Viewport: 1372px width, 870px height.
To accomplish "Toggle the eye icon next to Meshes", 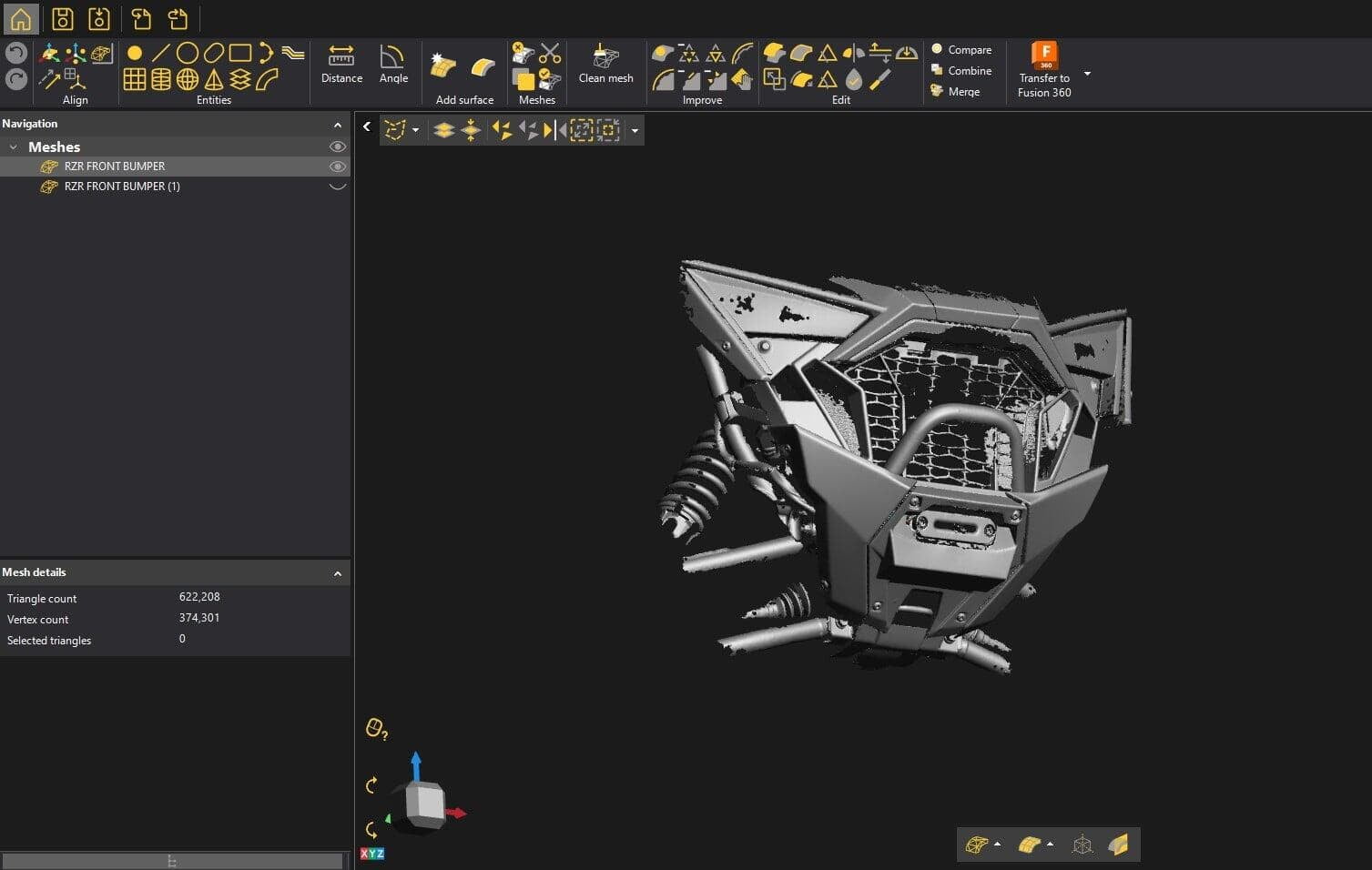I will click(x=337, y=146).
